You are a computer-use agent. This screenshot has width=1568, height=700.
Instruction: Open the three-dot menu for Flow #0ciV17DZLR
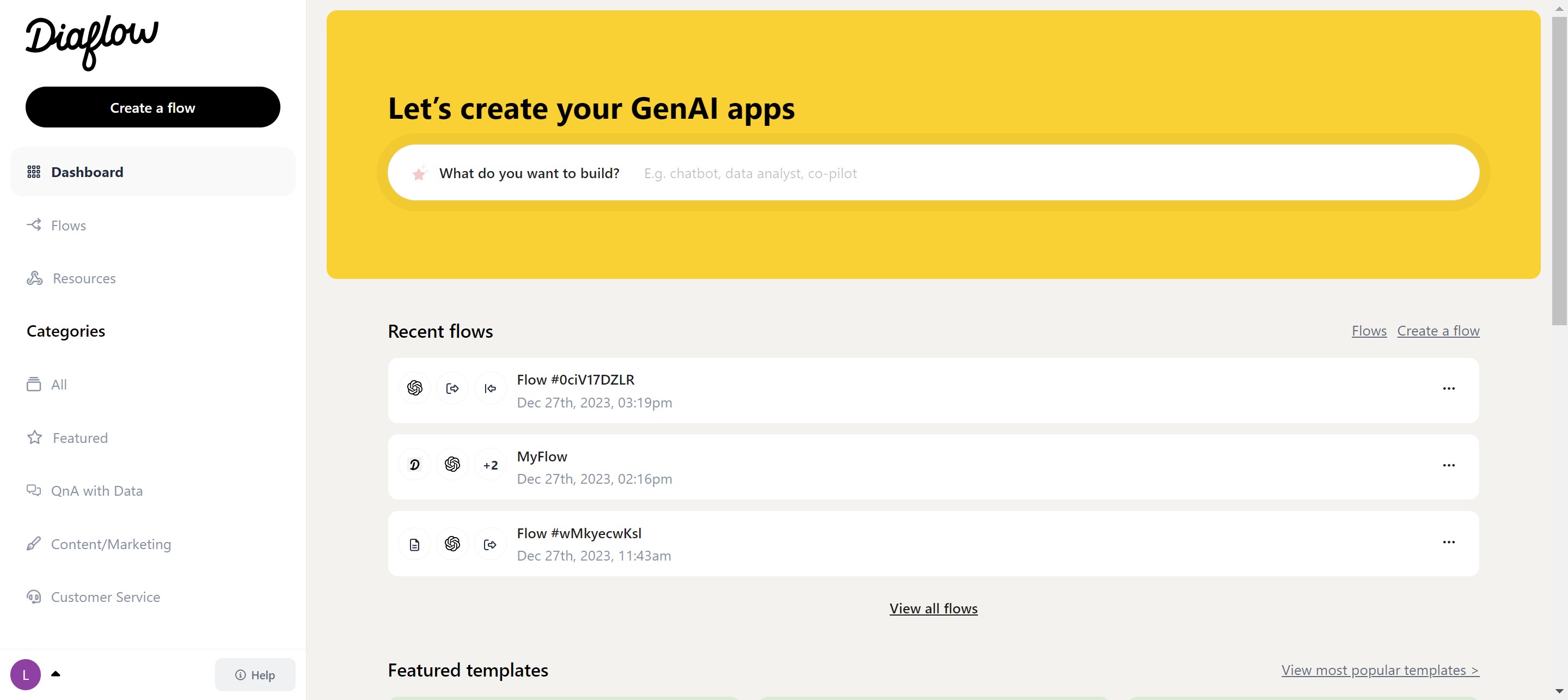pyautogui.click(x=1448, y=388)
